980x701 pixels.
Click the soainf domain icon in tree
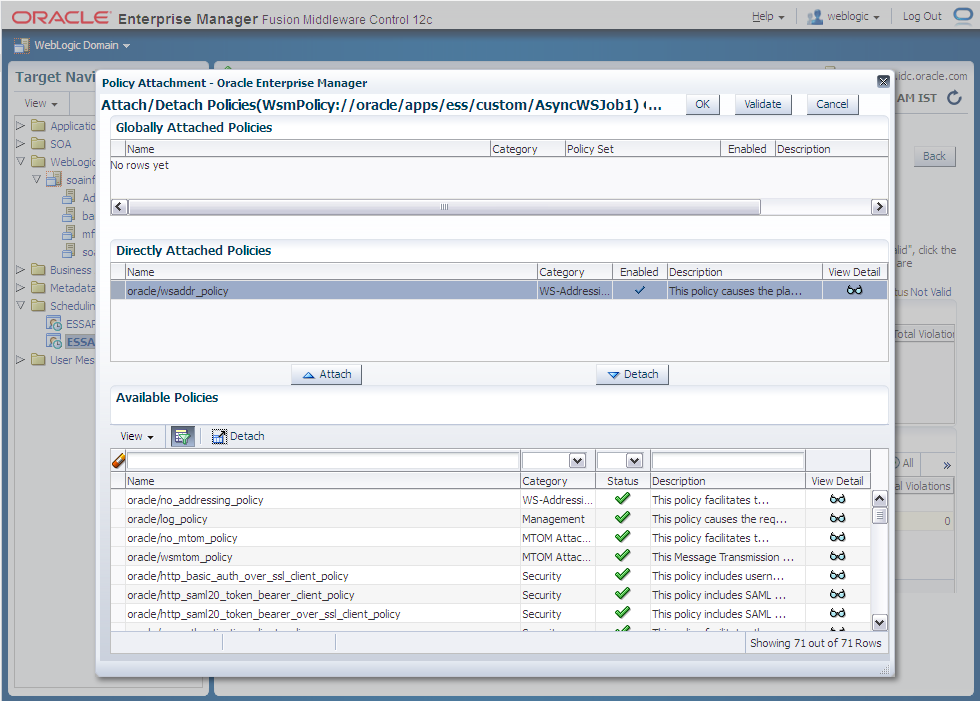54,180
